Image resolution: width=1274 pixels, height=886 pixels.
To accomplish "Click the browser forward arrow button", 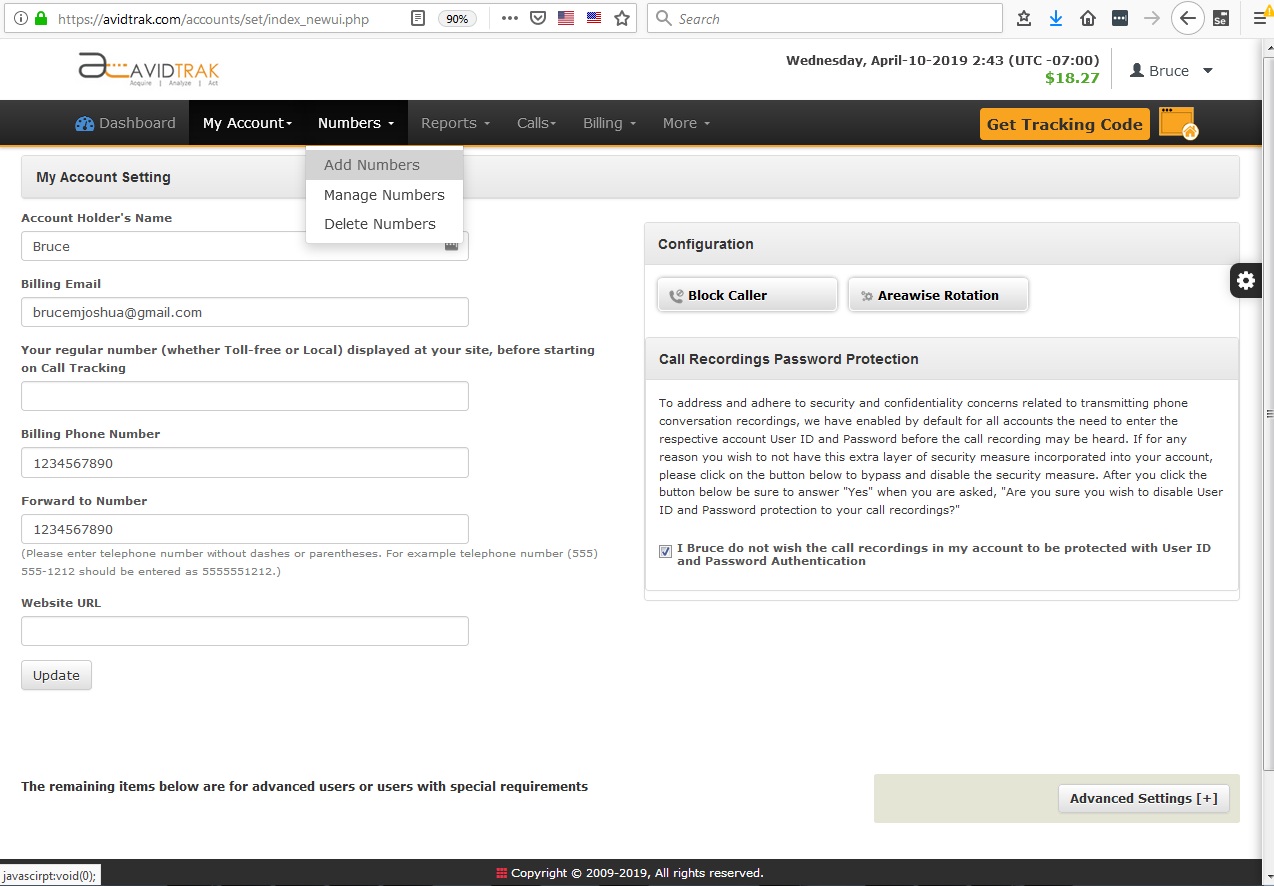I will pos(1152,18).
